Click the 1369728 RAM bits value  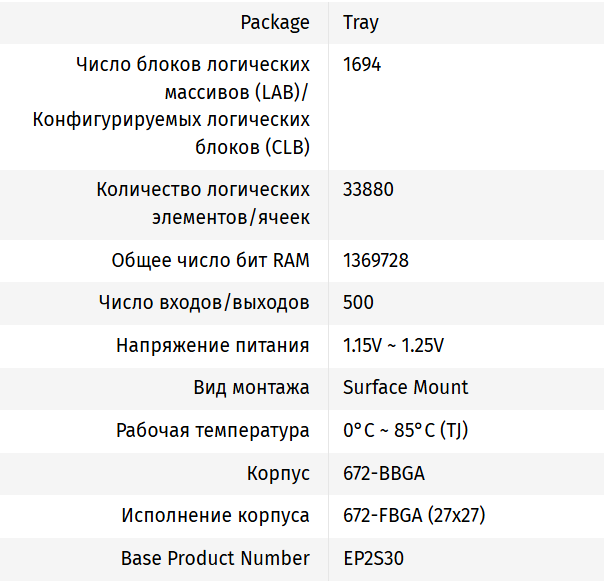(375, 260)
